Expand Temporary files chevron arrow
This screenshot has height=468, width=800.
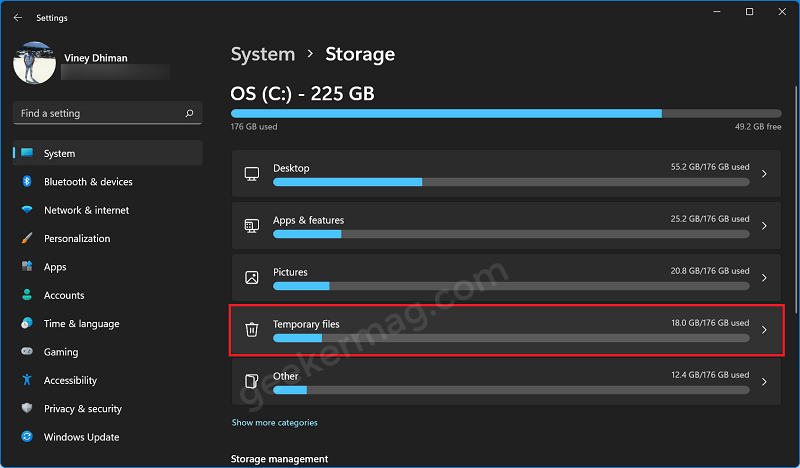click(764, 330)
